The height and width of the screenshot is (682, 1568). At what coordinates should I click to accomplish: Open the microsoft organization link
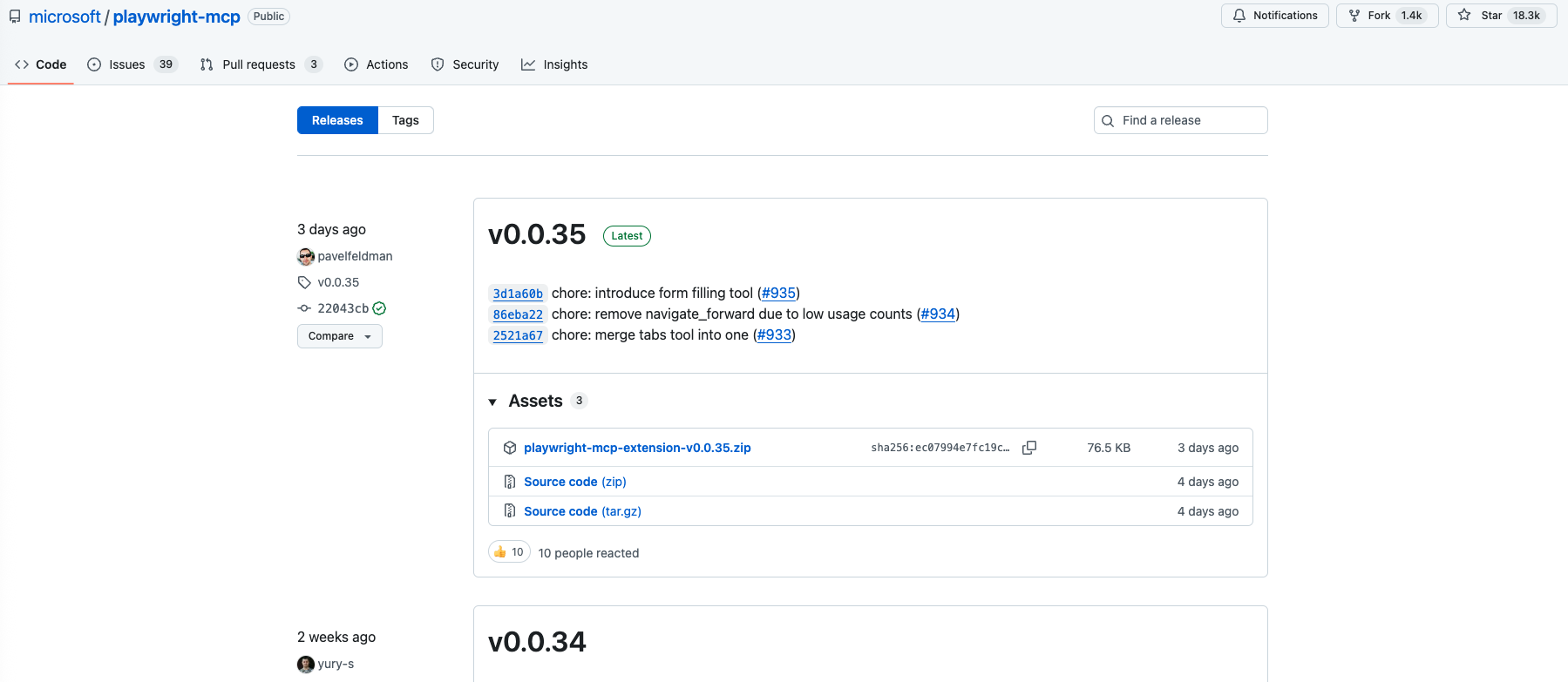64,17
